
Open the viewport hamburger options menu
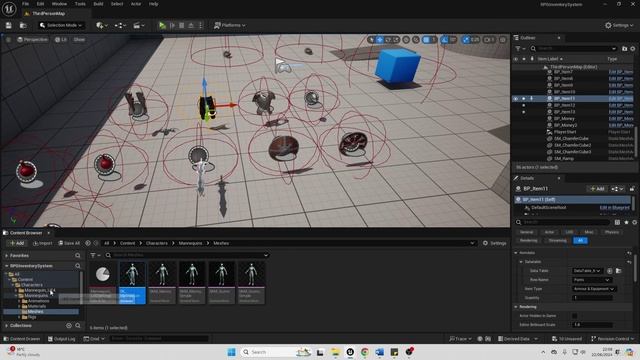coord(8,40)
